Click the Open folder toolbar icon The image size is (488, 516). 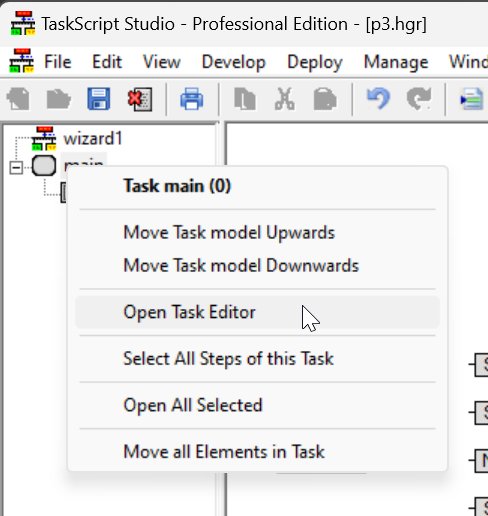pos(58,99)
